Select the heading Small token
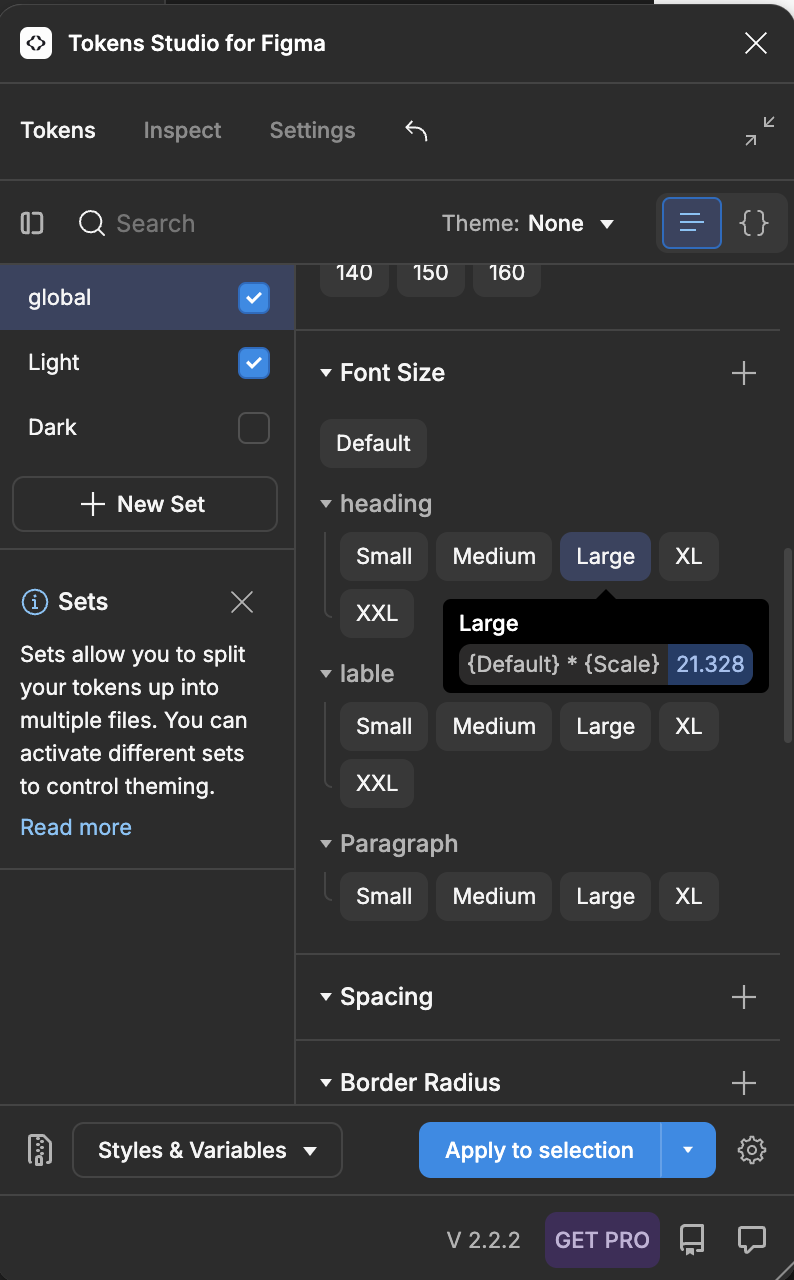This screenshot has height=1280, width=794. coord(384,556)
